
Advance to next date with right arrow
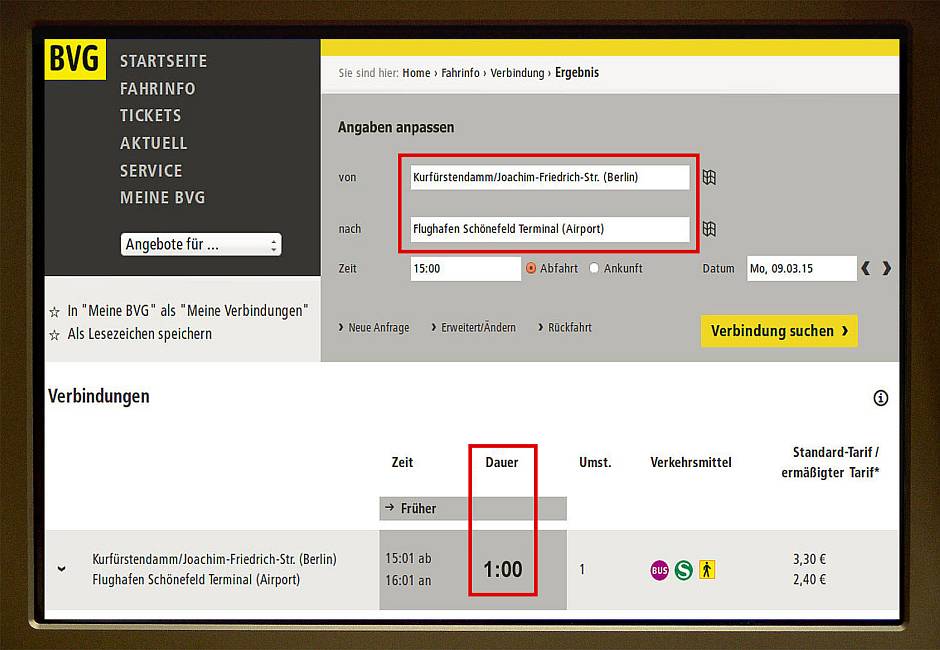pos(886,268)
